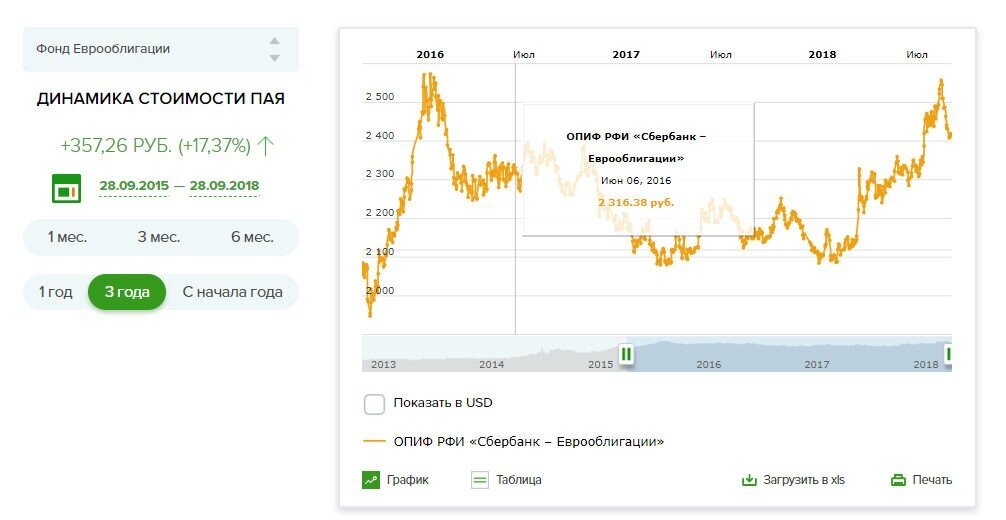Select the 1 год period option
Image resolution: width=1006 pixels, height=520 pixels.
click(x=55, y=292)
